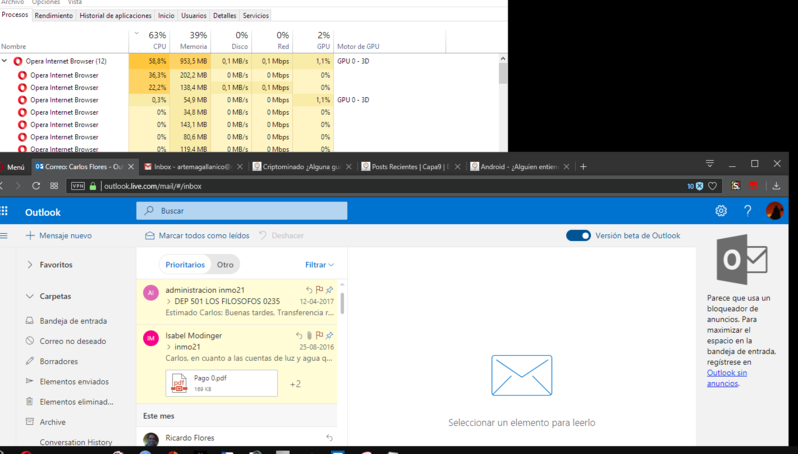Reload the page in Opera
Screen dimensions: 798x454
coord(36,186)
